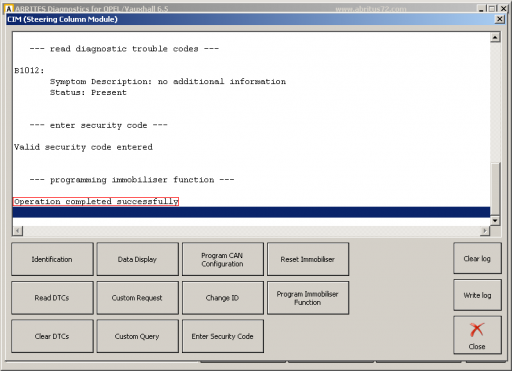Click the Change ID button
Viewport: 512px width, 371px height.
tap(223, 298)
